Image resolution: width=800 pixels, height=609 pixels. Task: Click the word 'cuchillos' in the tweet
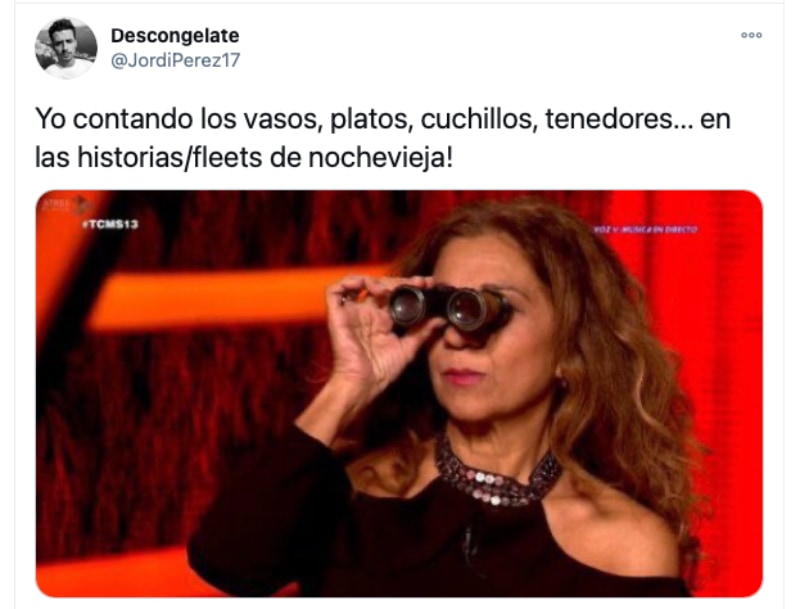(477, 119)
